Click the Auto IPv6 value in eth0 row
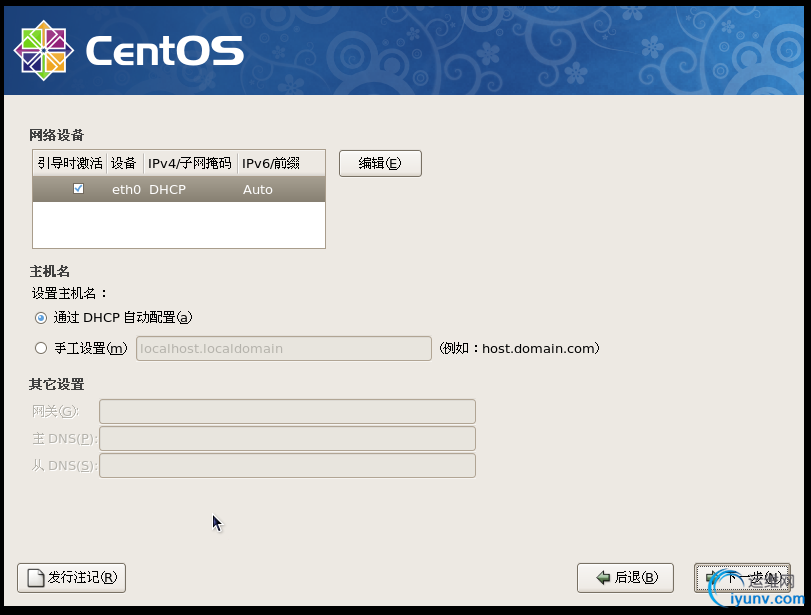Viewport: 811px width, 615px height. 258,189
